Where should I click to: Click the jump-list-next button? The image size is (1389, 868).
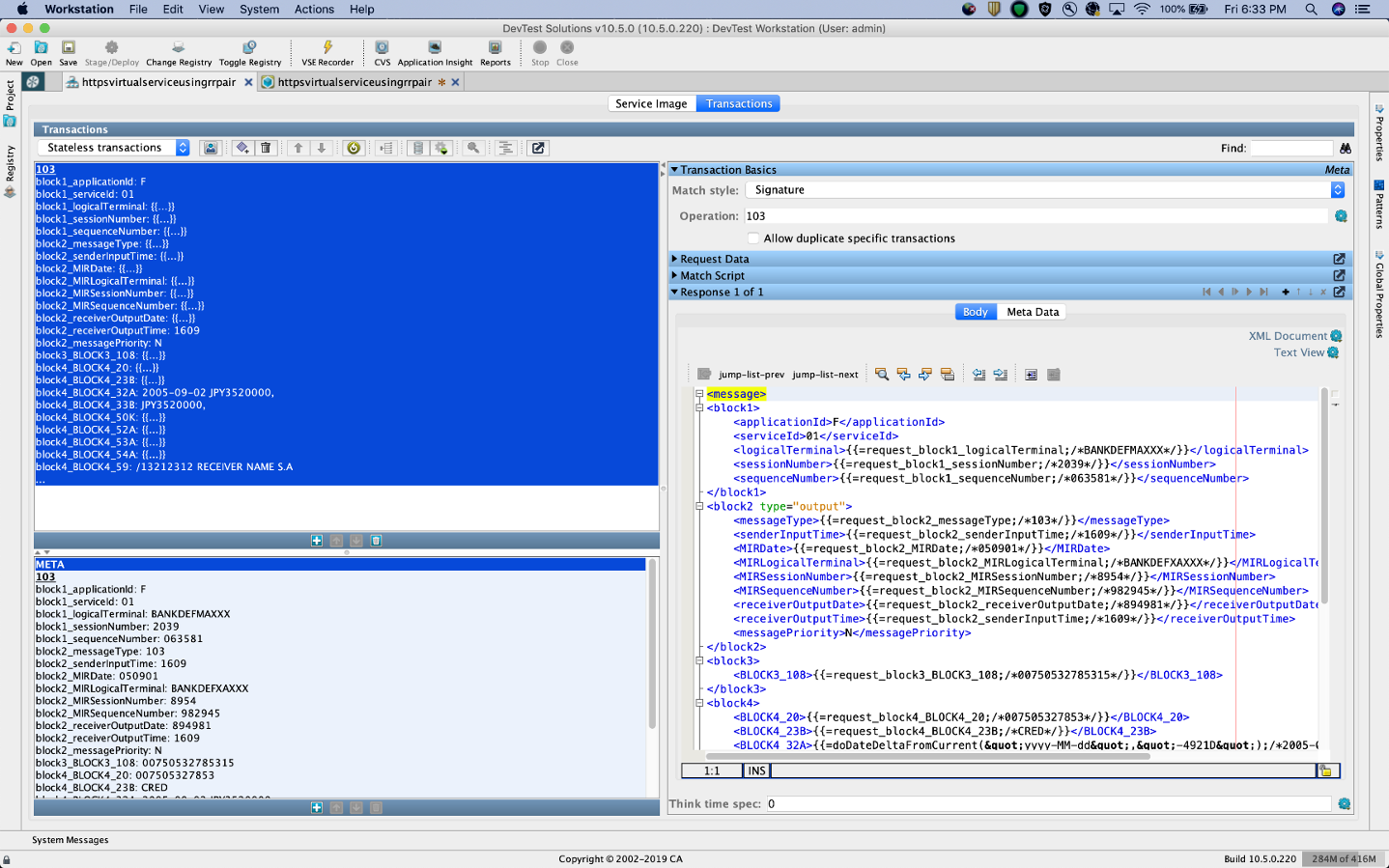[825, 375]
